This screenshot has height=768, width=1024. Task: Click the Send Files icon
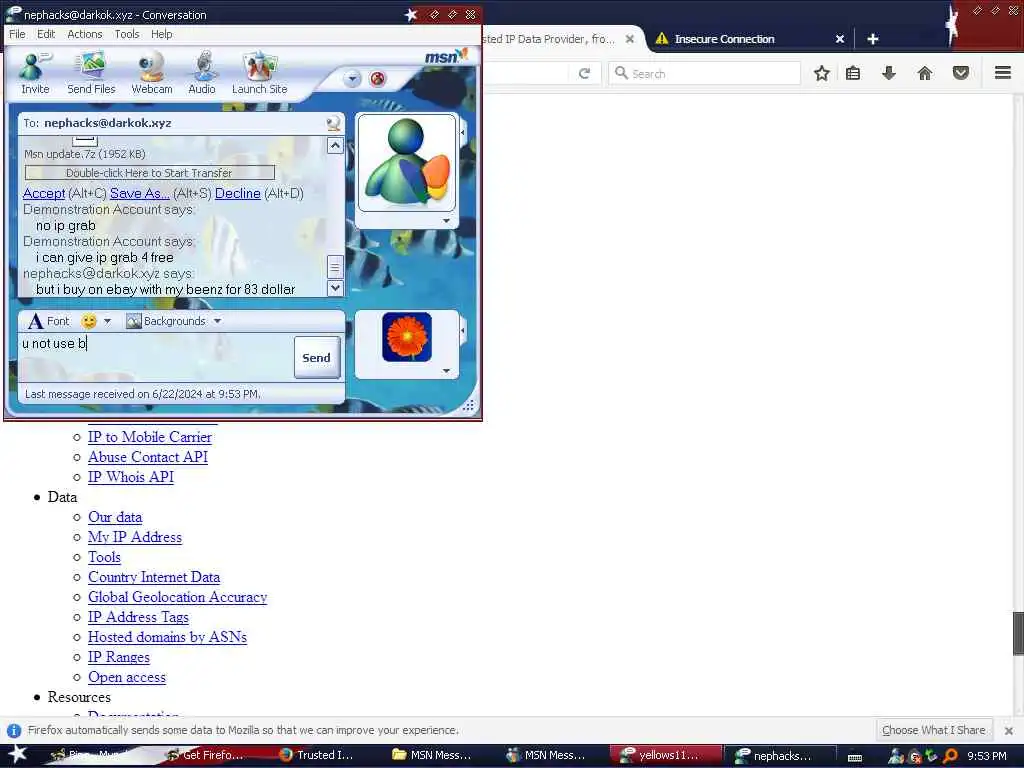(91, 73)
